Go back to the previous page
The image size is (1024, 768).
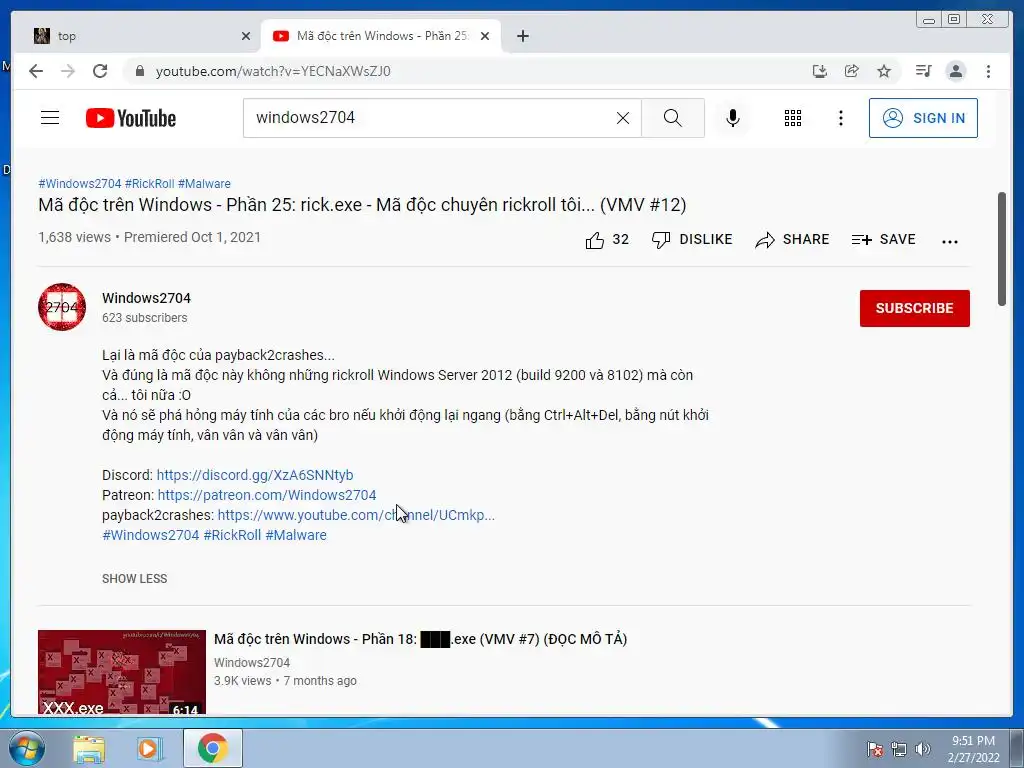(36, 71)
